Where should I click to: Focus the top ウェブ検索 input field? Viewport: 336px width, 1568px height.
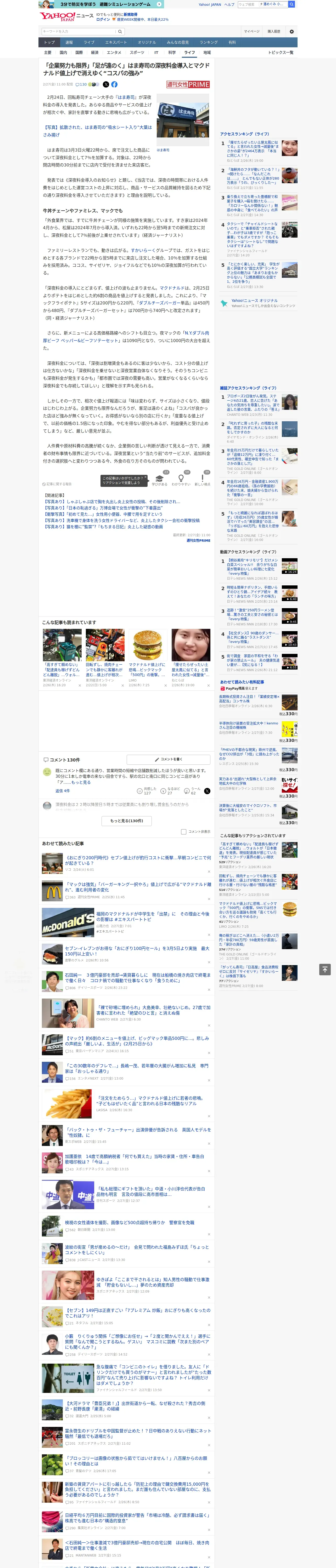(x=248, y=4)
